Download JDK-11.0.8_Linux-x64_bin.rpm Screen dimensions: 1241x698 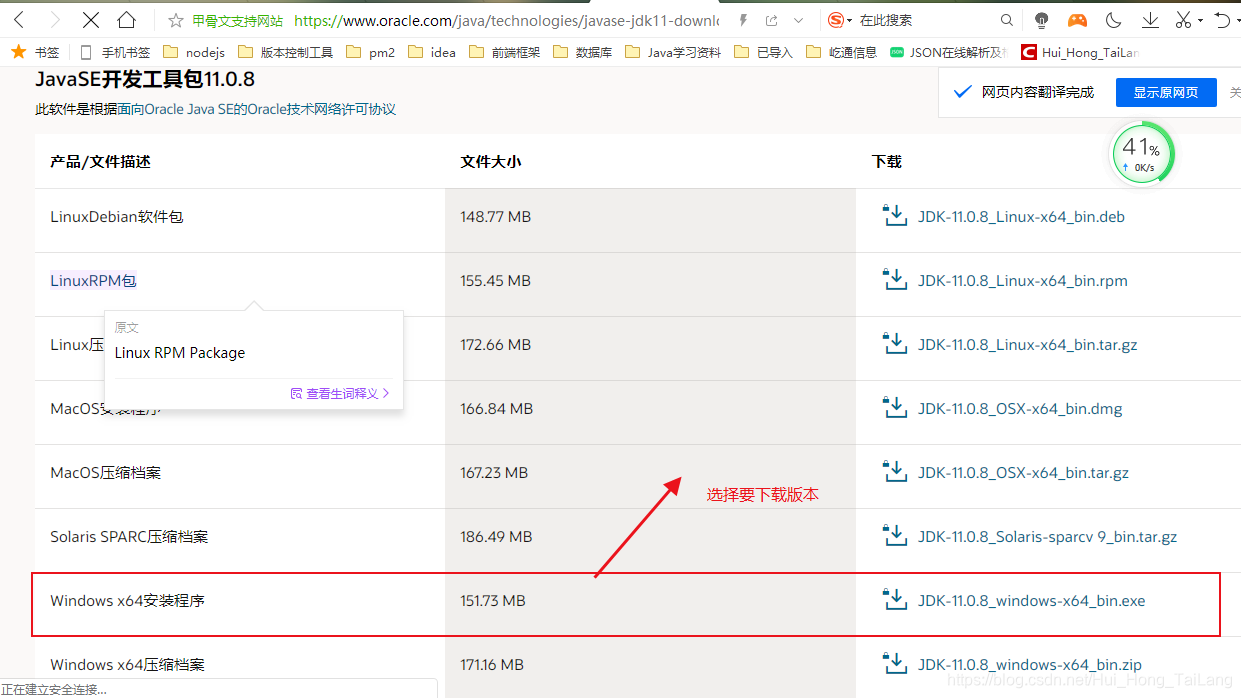1023,280
